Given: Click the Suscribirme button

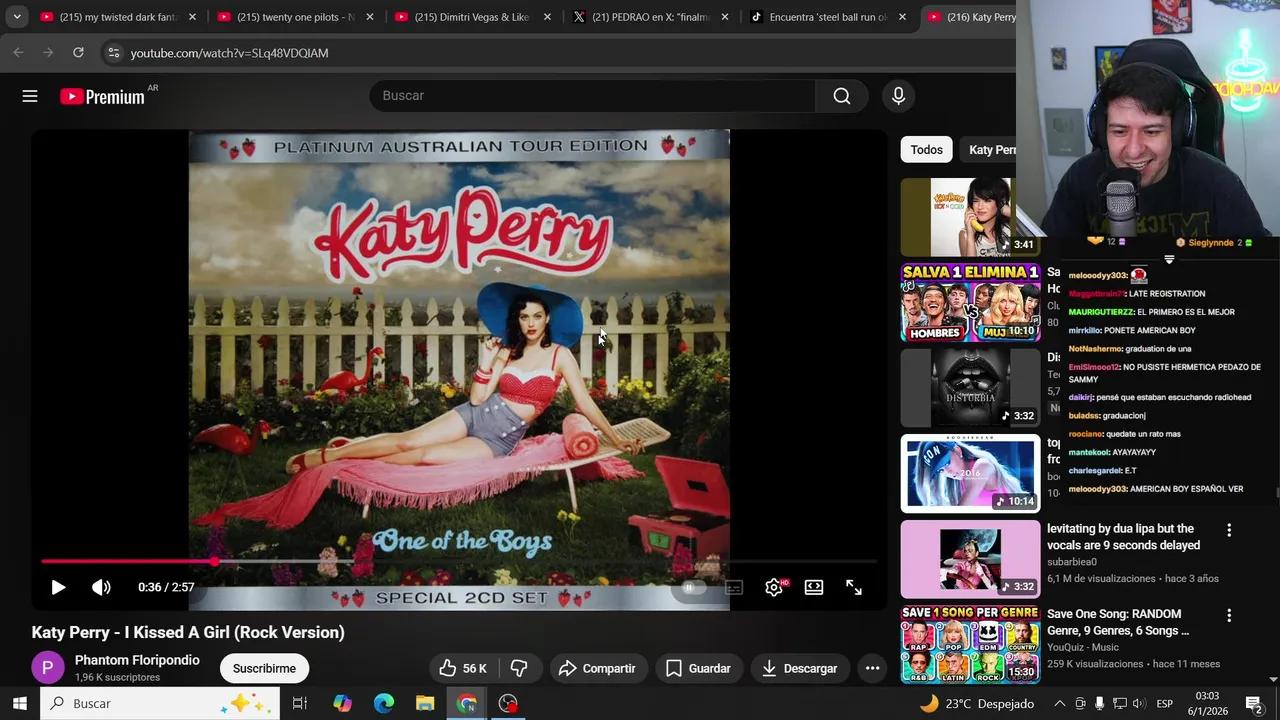Looking at the screenshot, I should [x=264, y=668].
